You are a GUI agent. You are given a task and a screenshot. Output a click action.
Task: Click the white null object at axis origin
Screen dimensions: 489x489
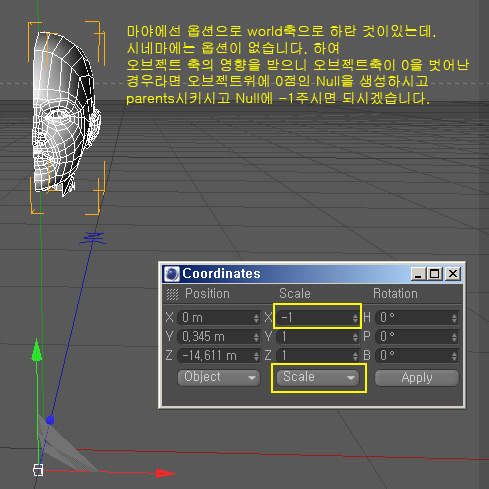coord(38,470)
